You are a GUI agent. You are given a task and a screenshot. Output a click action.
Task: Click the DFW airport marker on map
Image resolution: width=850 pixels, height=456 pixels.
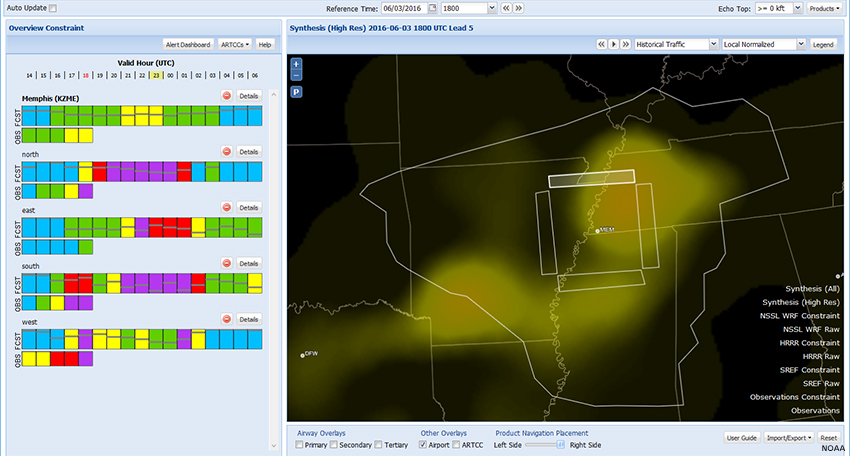point(302,356)
